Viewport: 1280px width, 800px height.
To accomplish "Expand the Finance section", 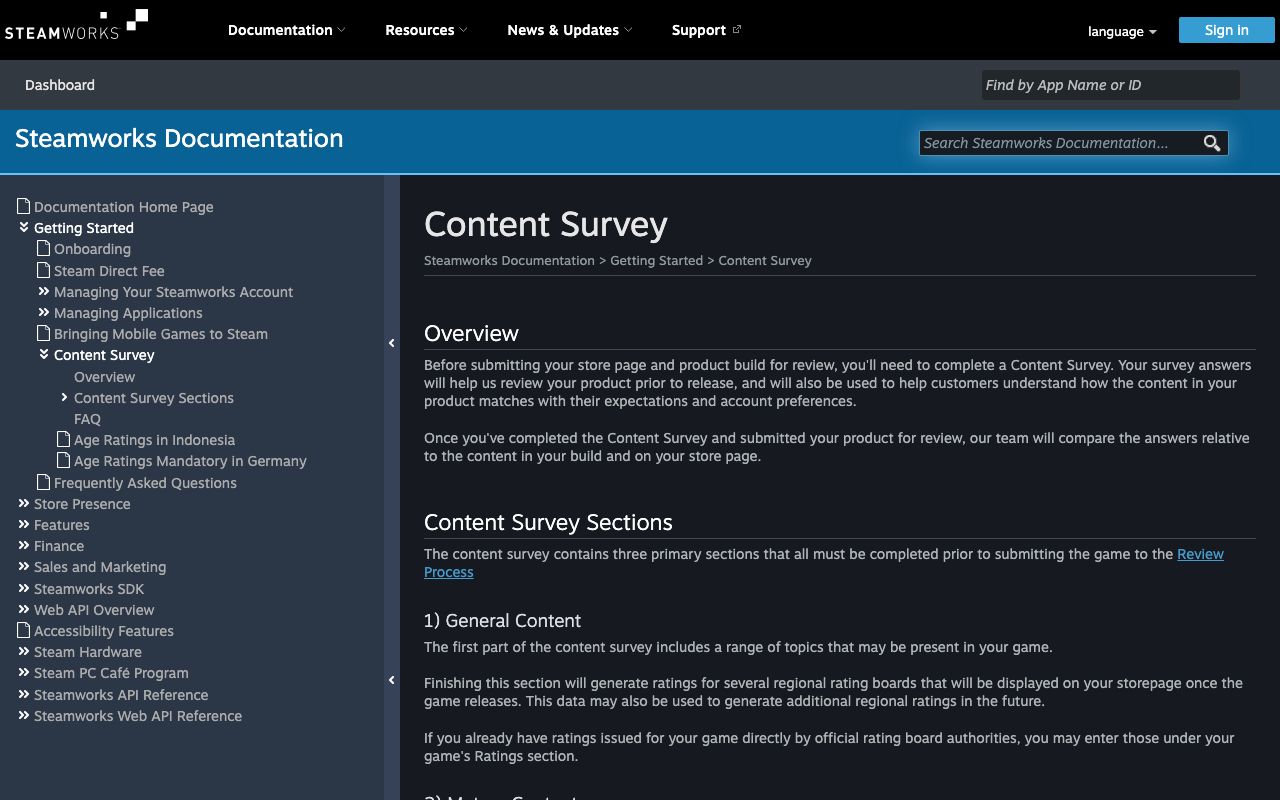I will (24, 545).
